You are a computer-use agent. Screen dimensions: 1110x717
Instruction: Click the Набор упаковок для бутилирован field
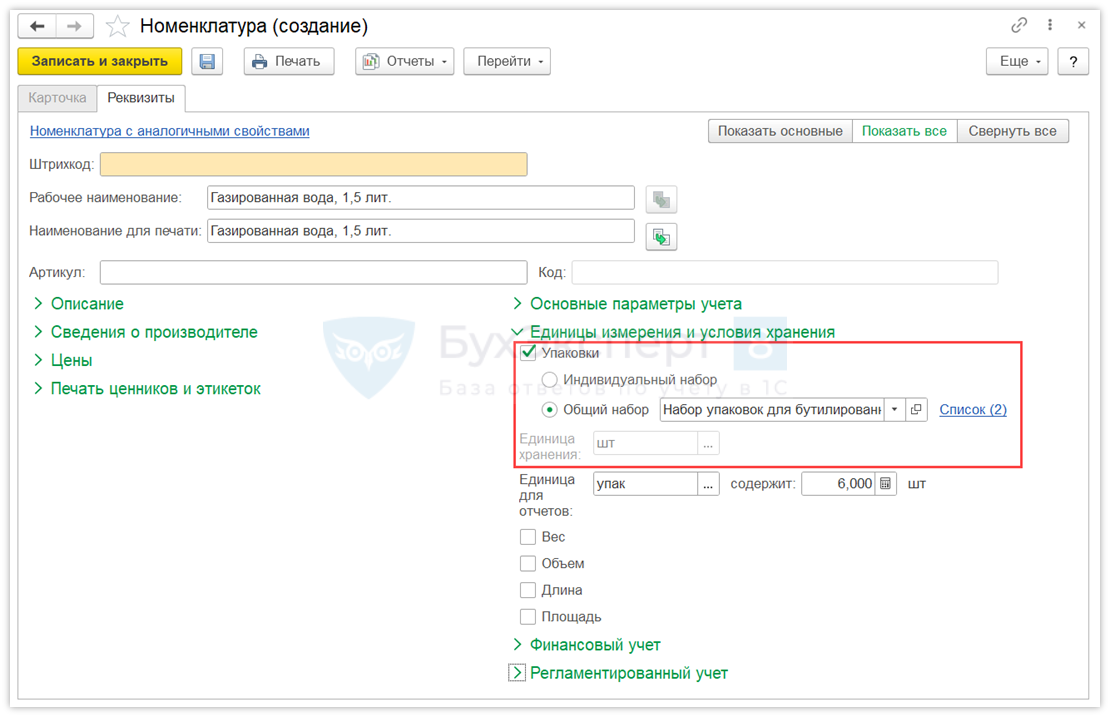(x=772, y=410)
